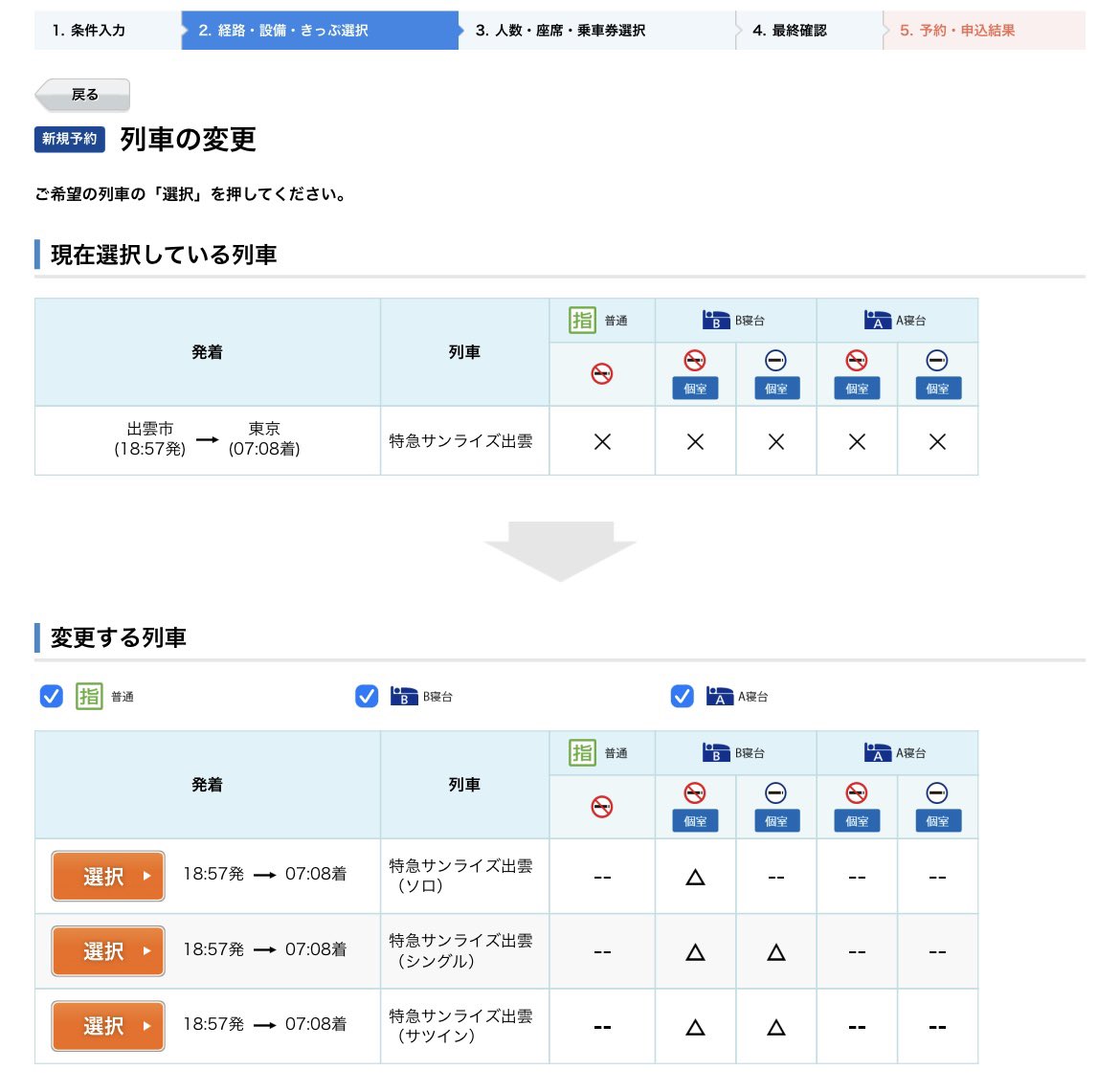Click no-smoking icon under 普通 in 変更する列車 table
The width and height of the screenshot is (1120, 1092).
[602, 807]
